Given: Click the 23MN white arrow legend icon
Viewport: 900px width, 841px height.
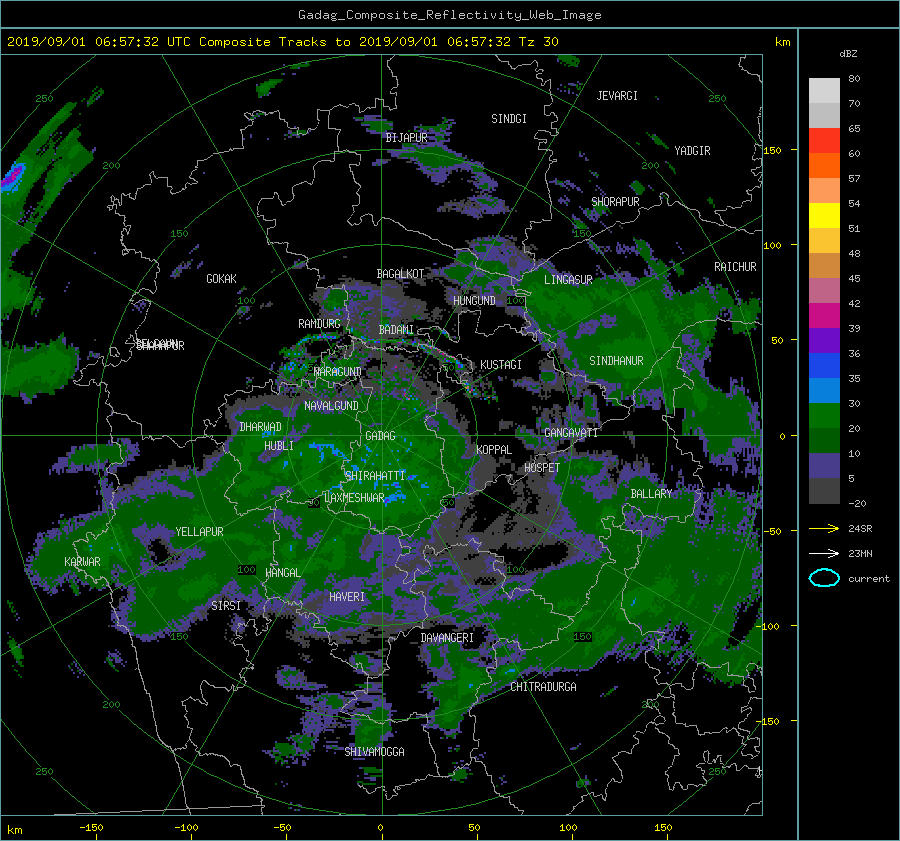Looking at the screenshot, I should tap(824, 553).
